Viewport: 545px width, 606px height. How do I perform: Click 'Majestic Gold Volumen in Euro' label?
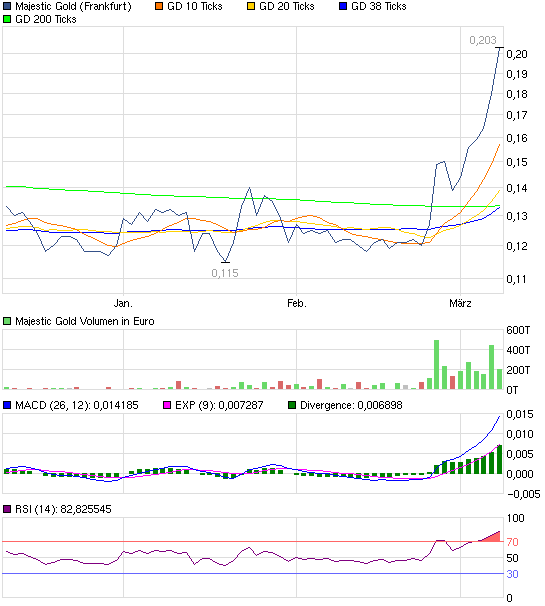click(85, 321)
